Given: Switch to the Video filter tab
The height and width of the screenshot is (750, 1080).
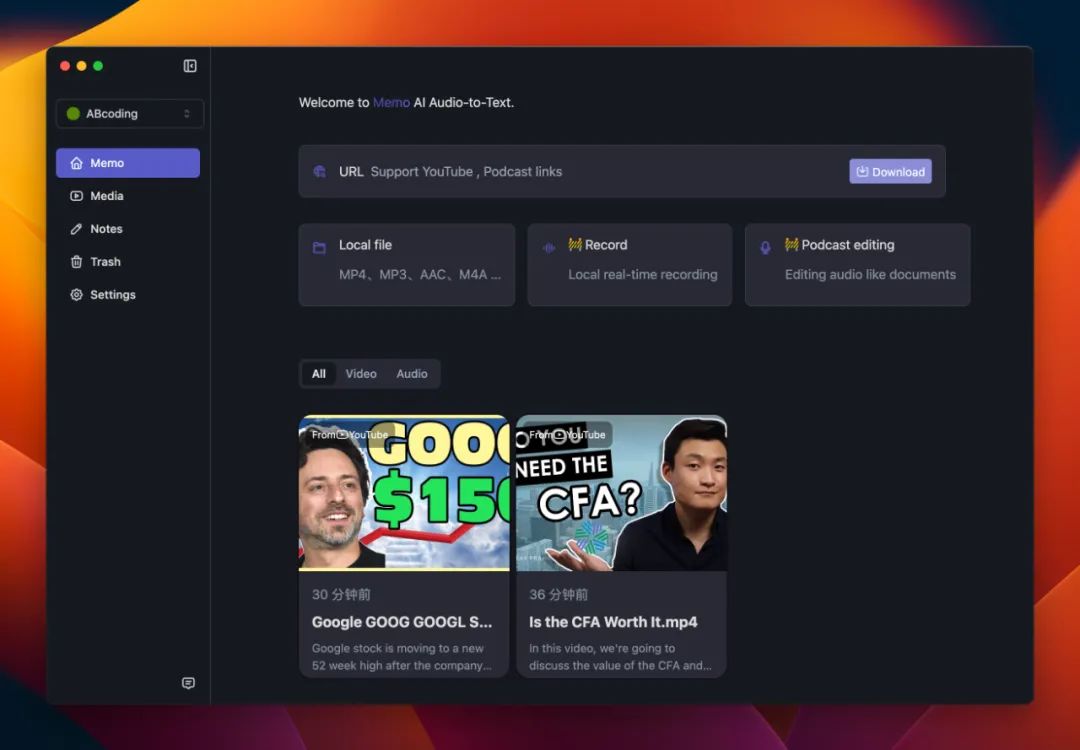Looking at the screenshot, I should click(361, 374).
